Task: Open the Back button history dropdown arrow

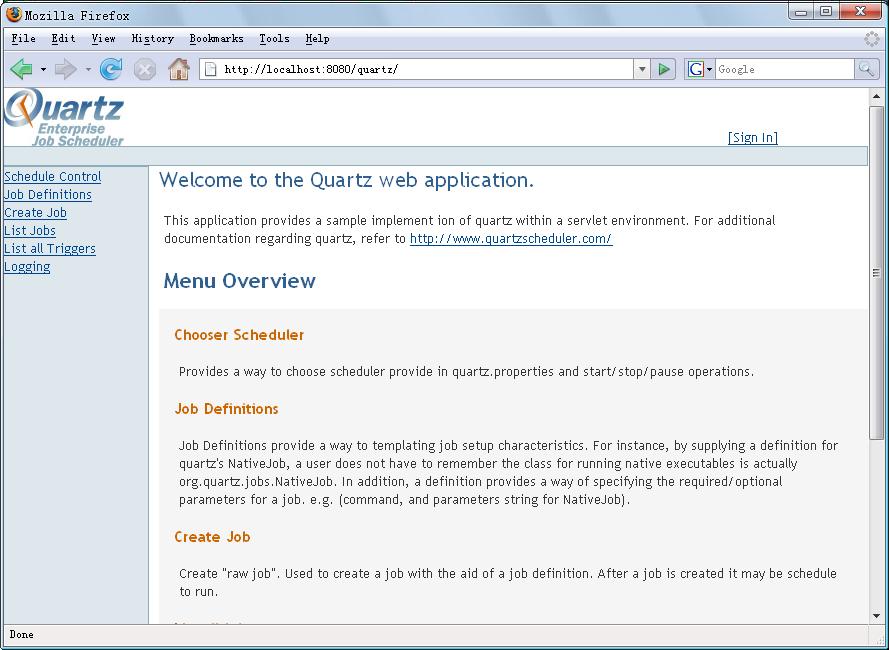Action: point(43,69)
